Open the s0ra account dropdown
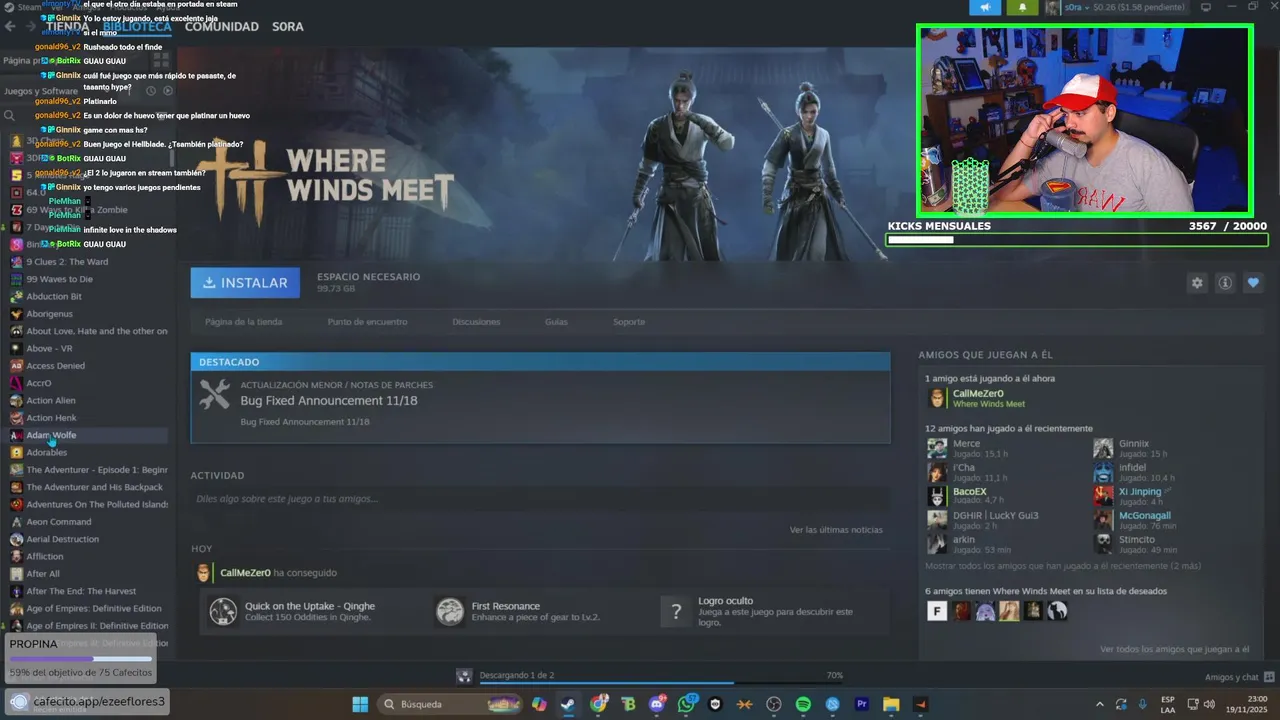1280x720 pixels. (1118, 8)
